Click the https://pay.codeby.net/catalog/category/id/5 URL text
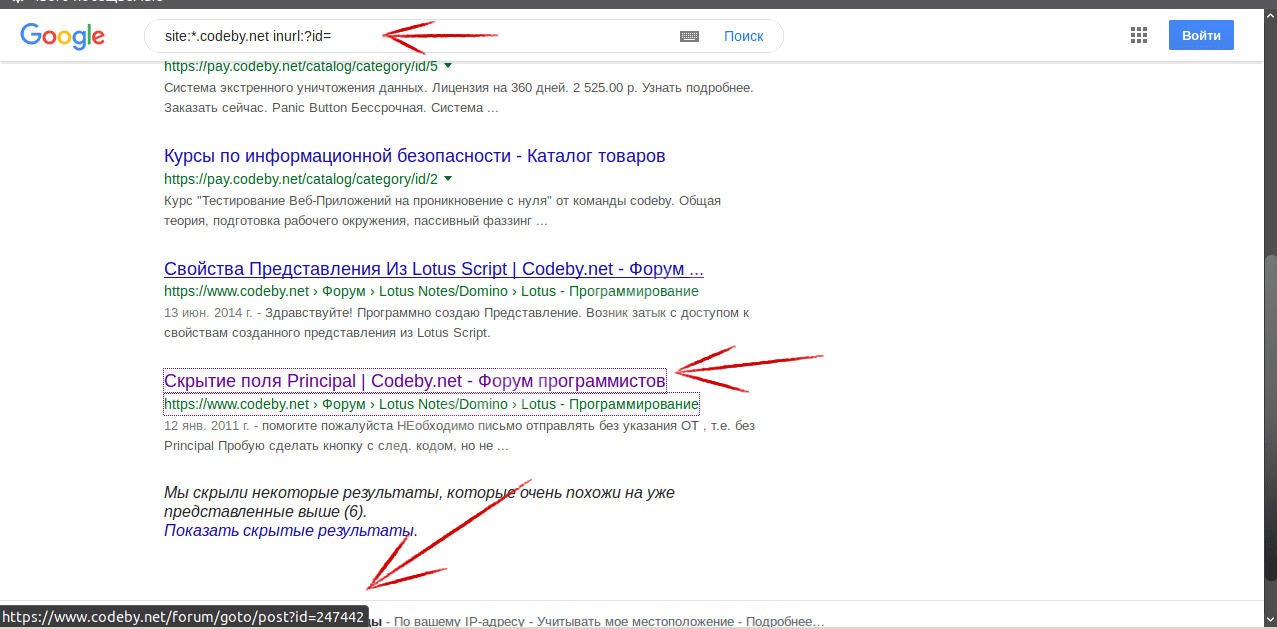 click(301, 68)
